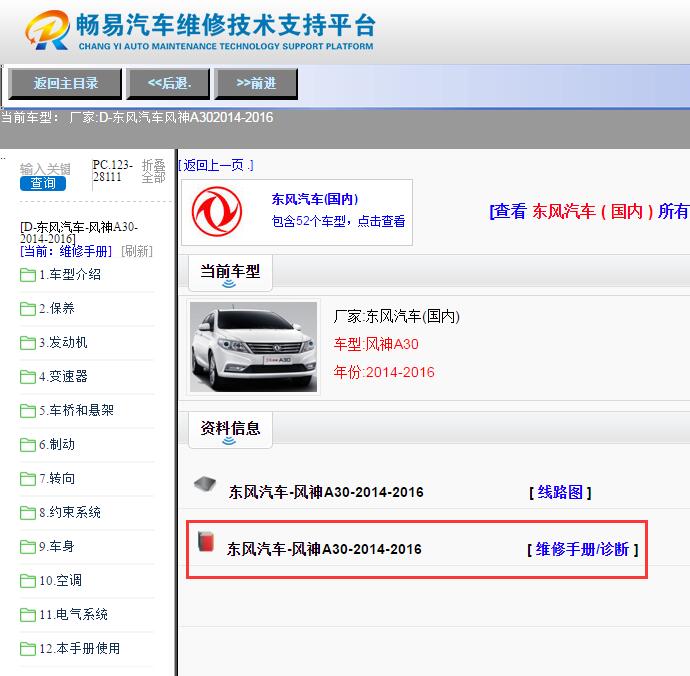
Task: Click the 返回主目录 button
Action: [65, 83]
